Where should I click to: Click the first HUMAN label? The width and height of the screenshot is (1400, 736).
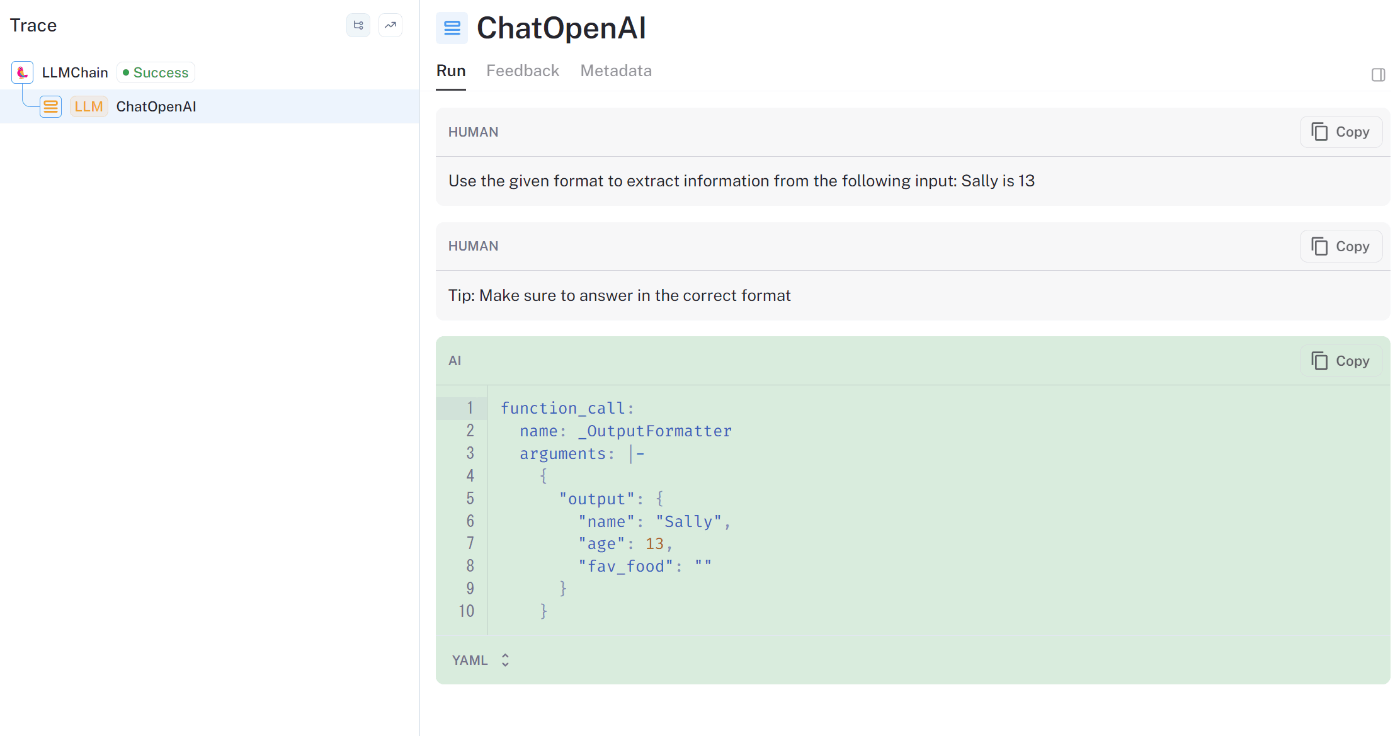pos(473,132)
